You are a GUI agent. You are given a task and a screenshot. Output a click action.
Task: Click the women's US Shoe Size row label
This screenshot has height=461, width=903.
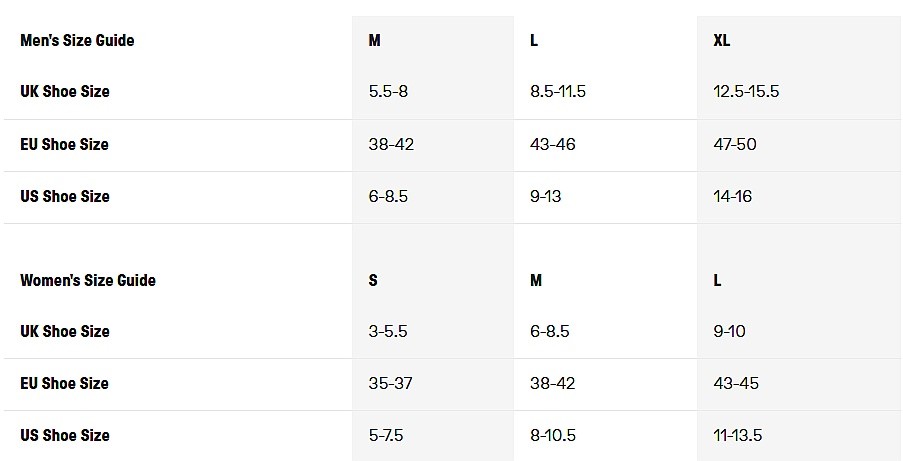[65, 436]
